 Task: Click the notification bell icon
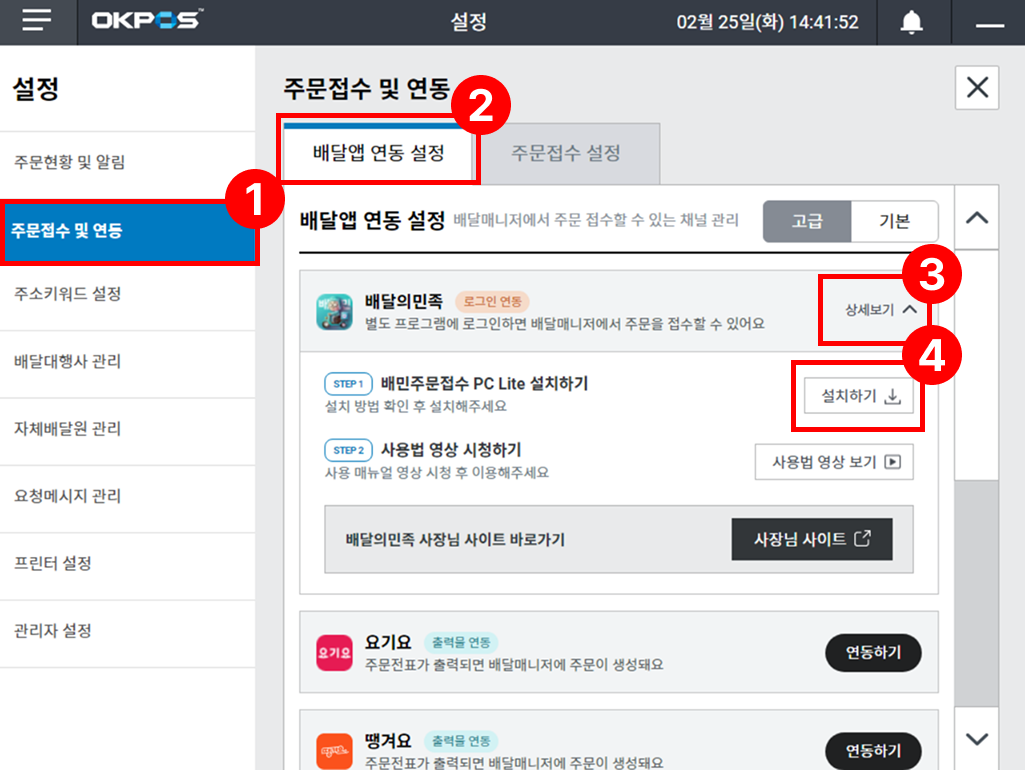point(911,22)
